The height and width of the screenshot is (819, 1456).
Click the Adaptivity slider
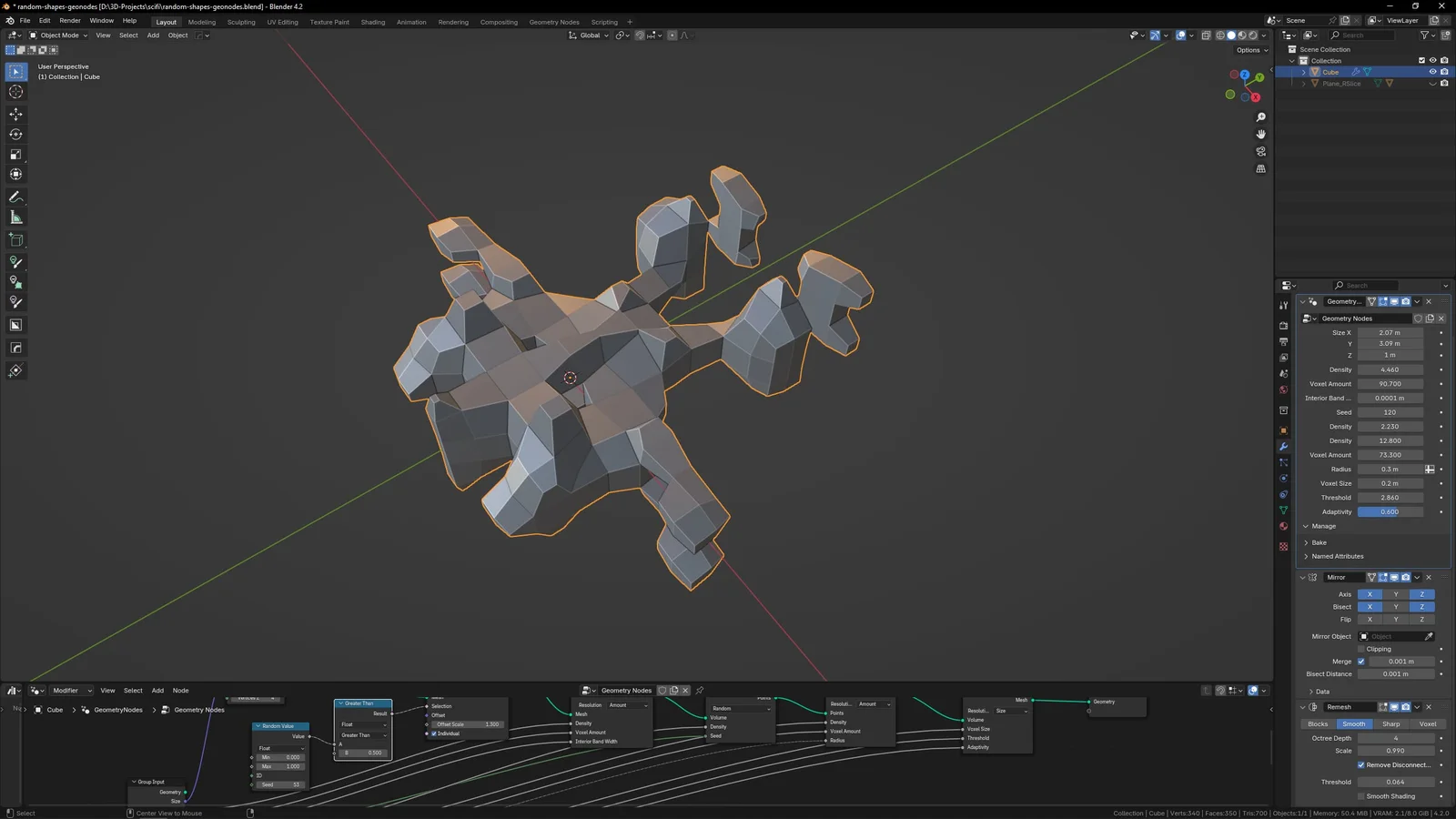pos(1390,512)
